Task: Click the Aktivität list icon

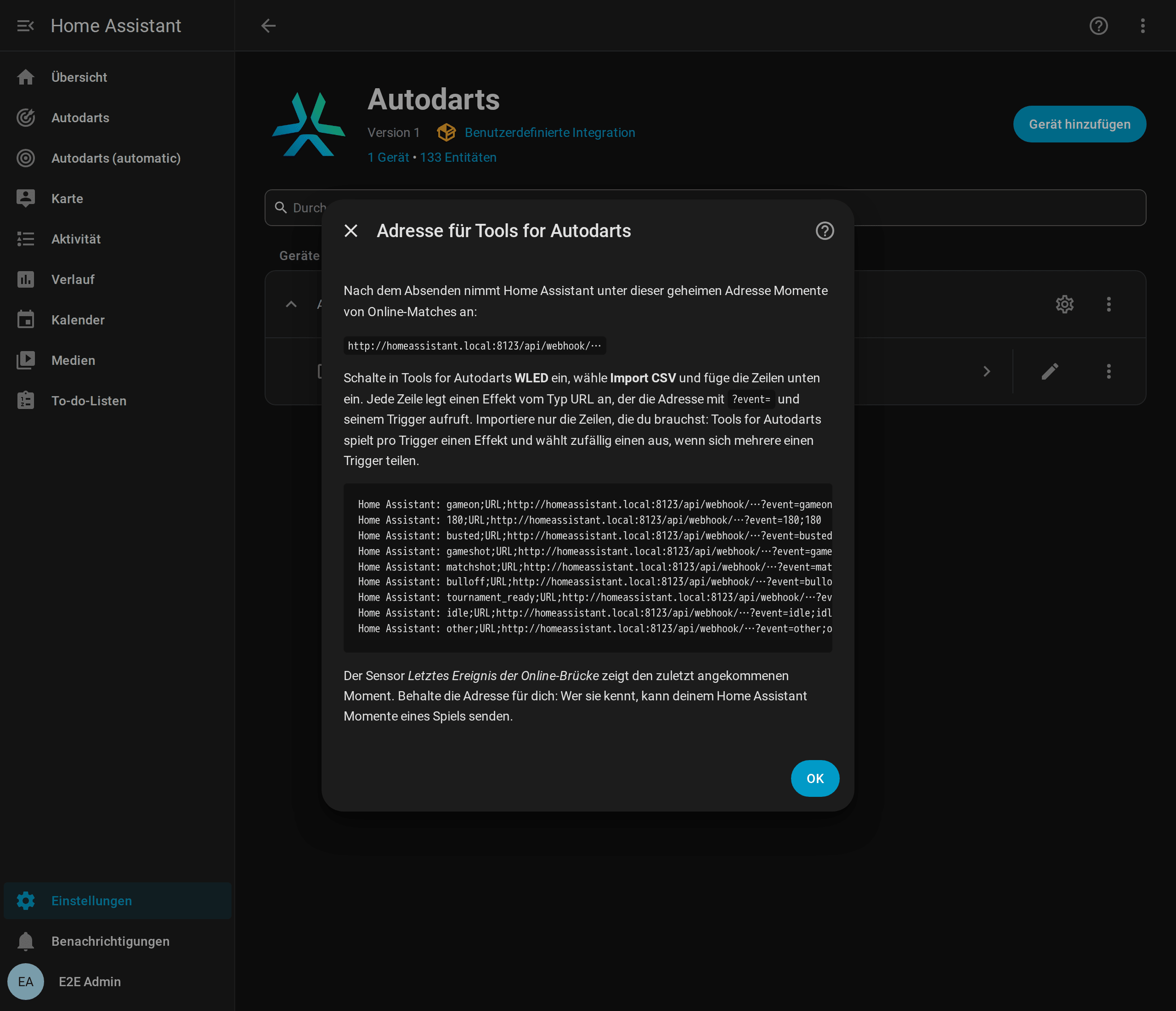Action: 26,239
